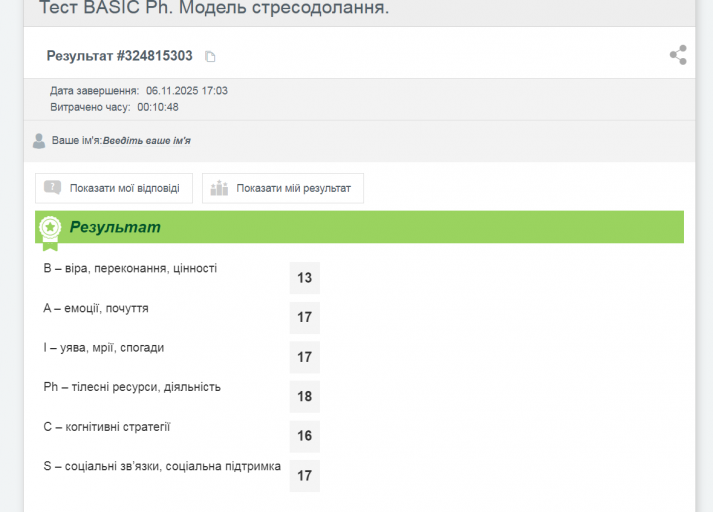
Task: Click the "Результат #324815303" heading text
Action: tap(119, 56)
